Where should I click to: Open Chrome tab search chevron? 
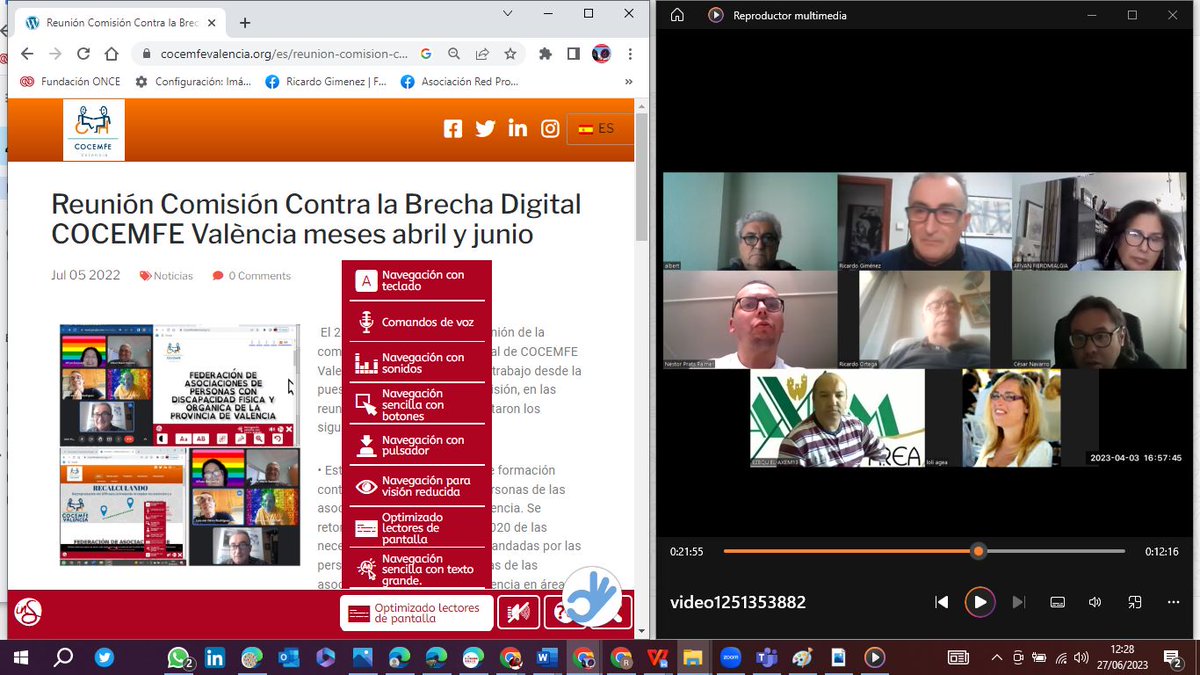point(509,14)
